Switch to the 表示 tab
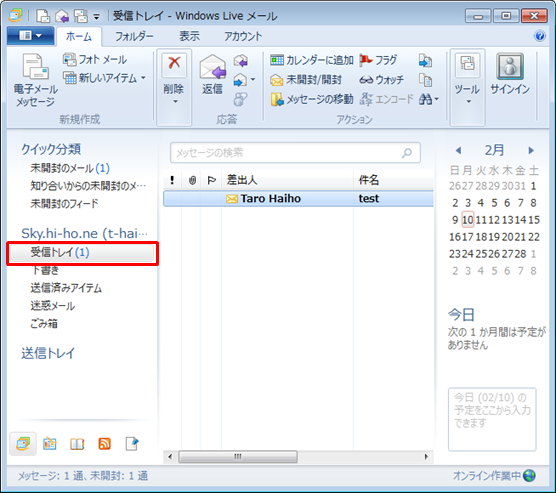This screenshot has width=556, height=493. [x=189, y=36]
